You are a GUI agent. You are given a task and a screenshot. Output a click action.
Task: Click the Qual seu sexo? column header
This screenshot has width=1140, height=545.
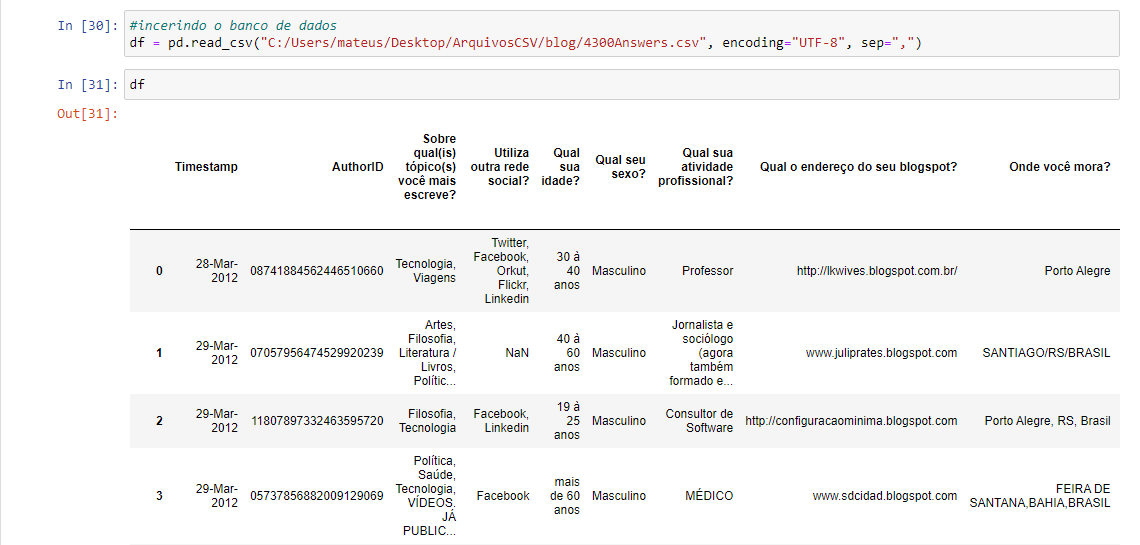point(619,166)
